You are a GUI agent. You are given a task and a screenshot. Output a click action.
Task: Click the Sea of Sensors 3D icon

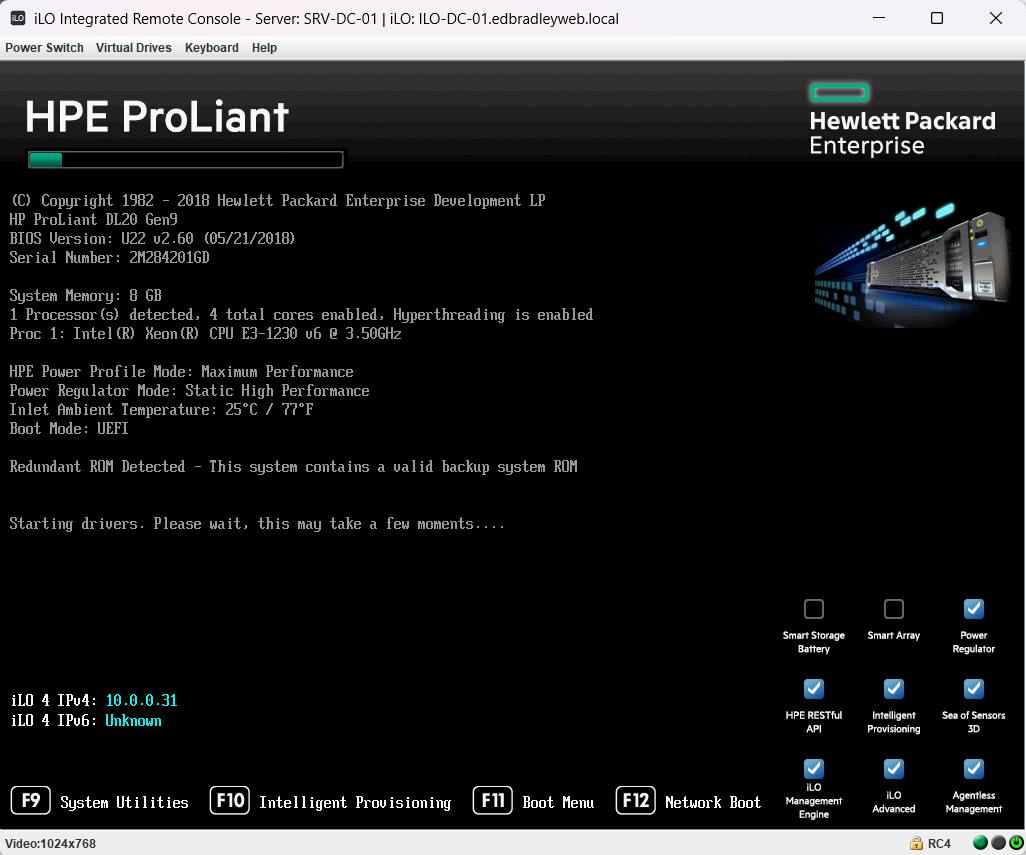[973, 688]
